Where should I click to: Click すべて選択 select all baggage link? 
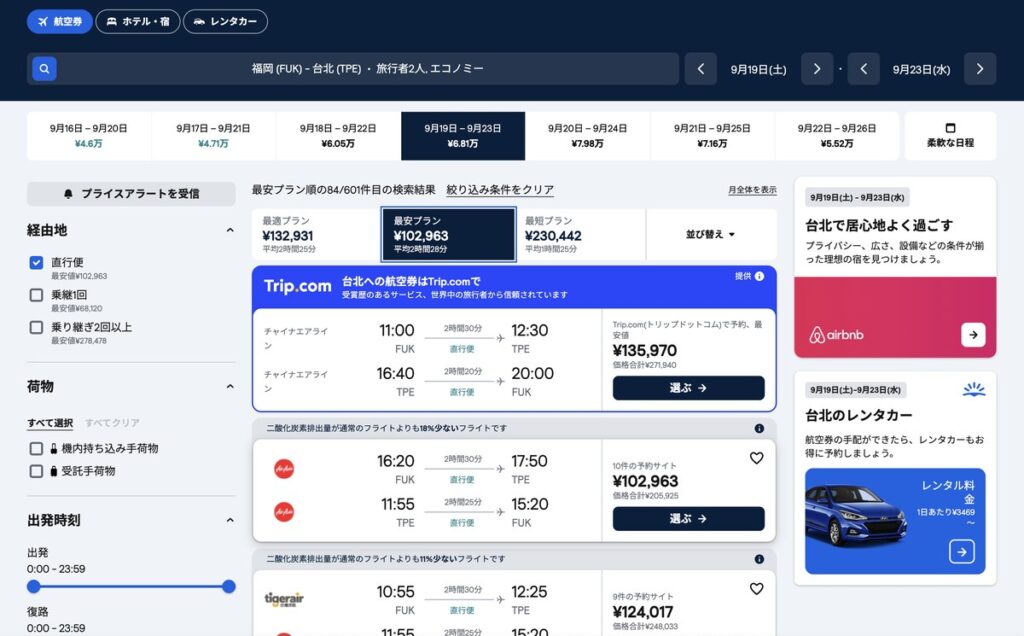coord(50,423)
